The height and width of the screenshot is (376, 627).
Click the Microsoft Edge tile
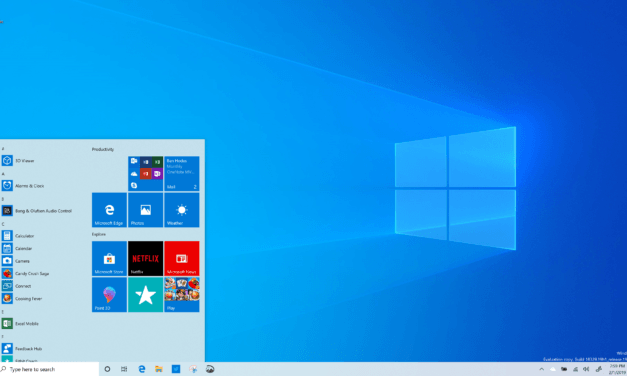click(109, 210)
